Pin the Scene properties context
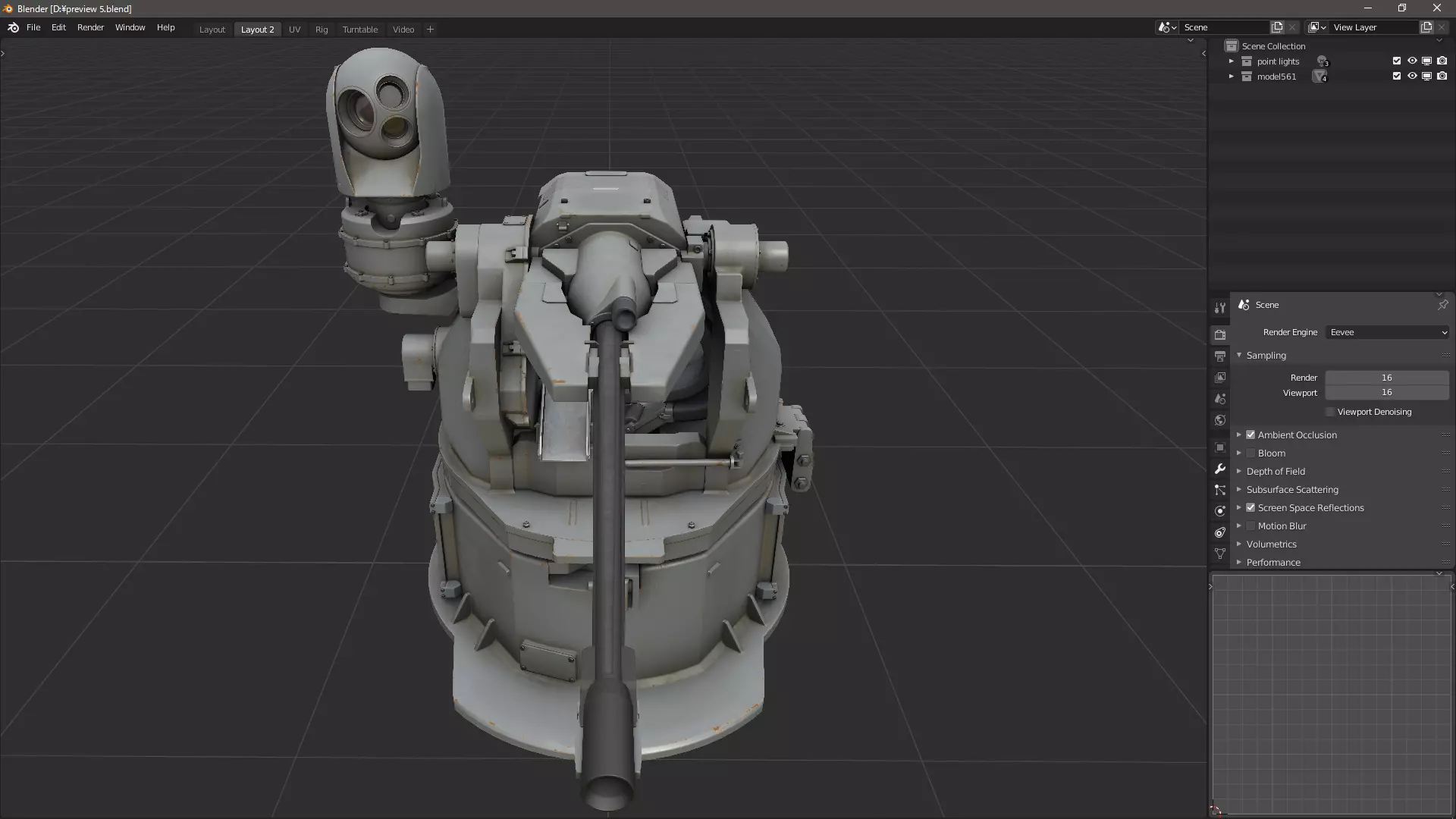 [1442, 305]
